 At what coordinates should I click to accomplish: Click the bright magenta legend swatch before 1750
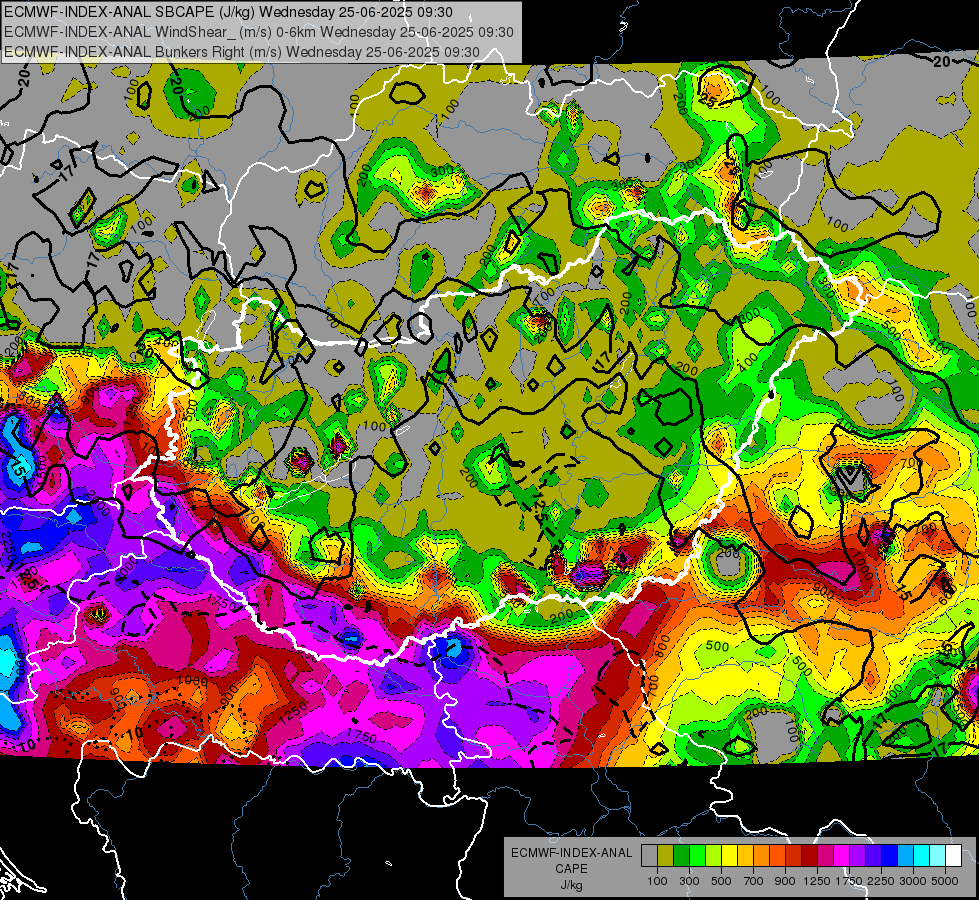coord(842,856)
